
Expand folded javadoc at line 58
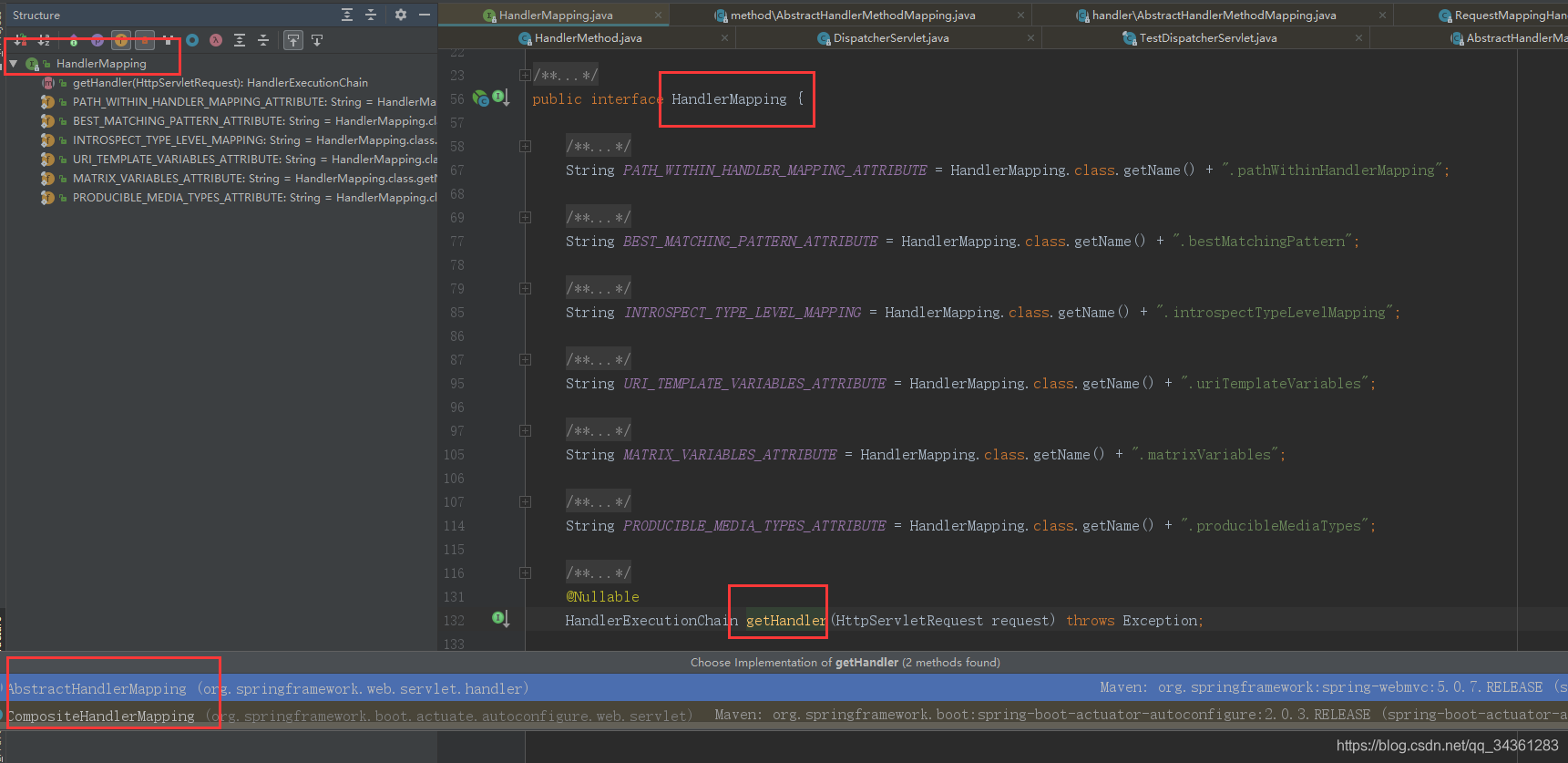point(525,146)
